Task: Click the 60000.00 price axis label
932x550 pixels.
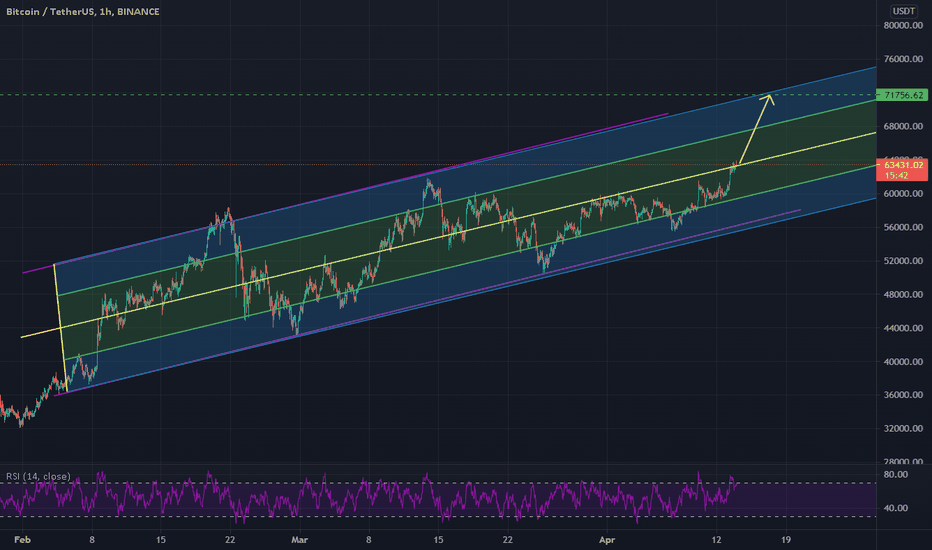Action: [x=903, y=193]
